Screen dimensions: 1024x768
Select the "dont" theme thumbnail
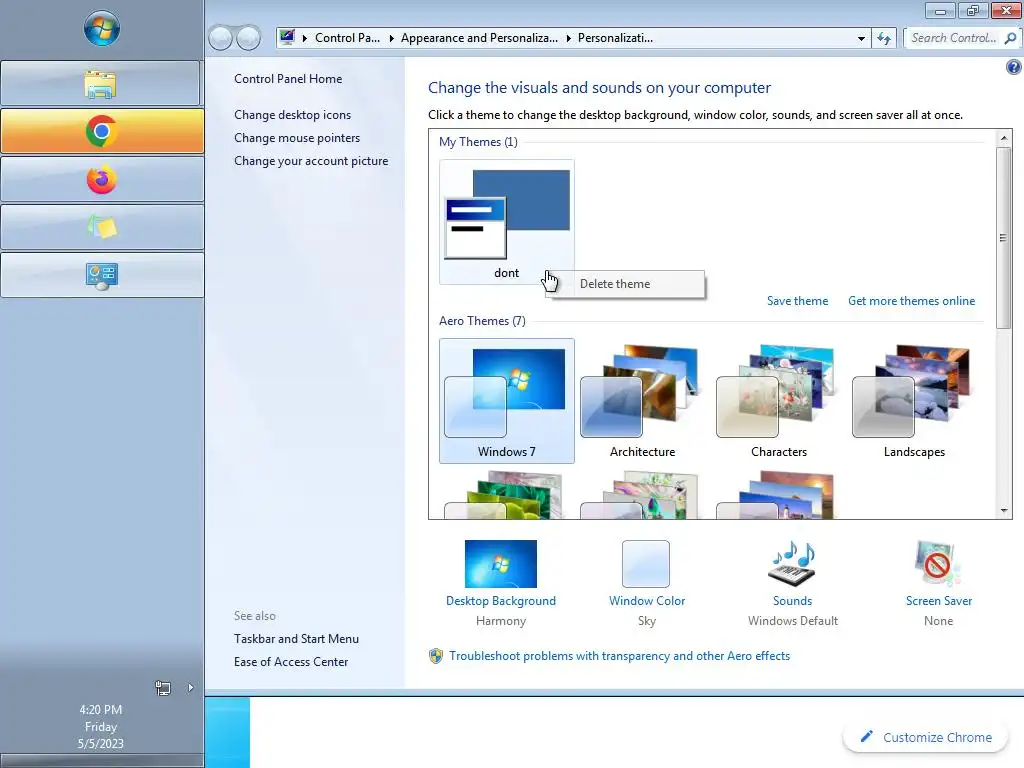[x=507, y=222]
